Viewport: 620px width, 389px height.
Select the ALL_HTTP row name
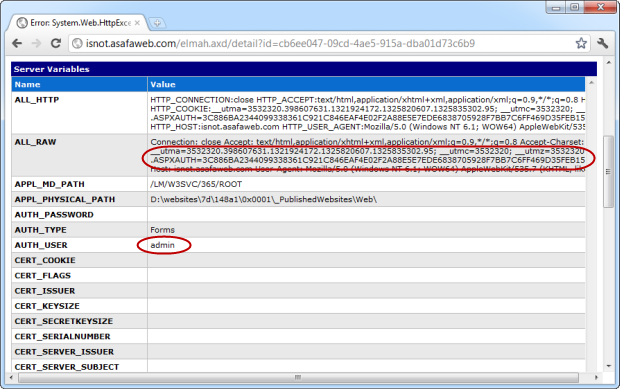37,100
